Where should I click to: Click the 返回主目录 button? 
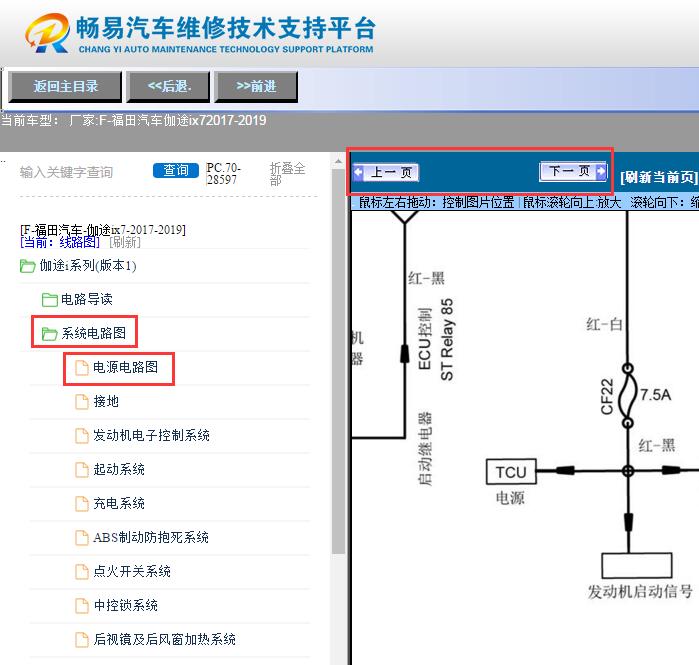(x=65, y=86)
